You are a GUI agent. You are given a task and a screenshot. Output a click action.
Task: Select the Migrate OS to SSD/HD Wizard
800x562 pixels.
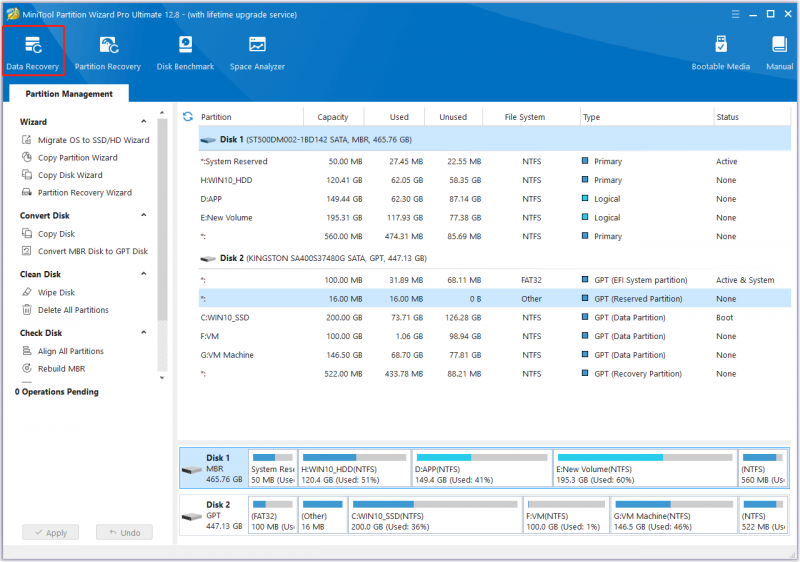[86, 140]
